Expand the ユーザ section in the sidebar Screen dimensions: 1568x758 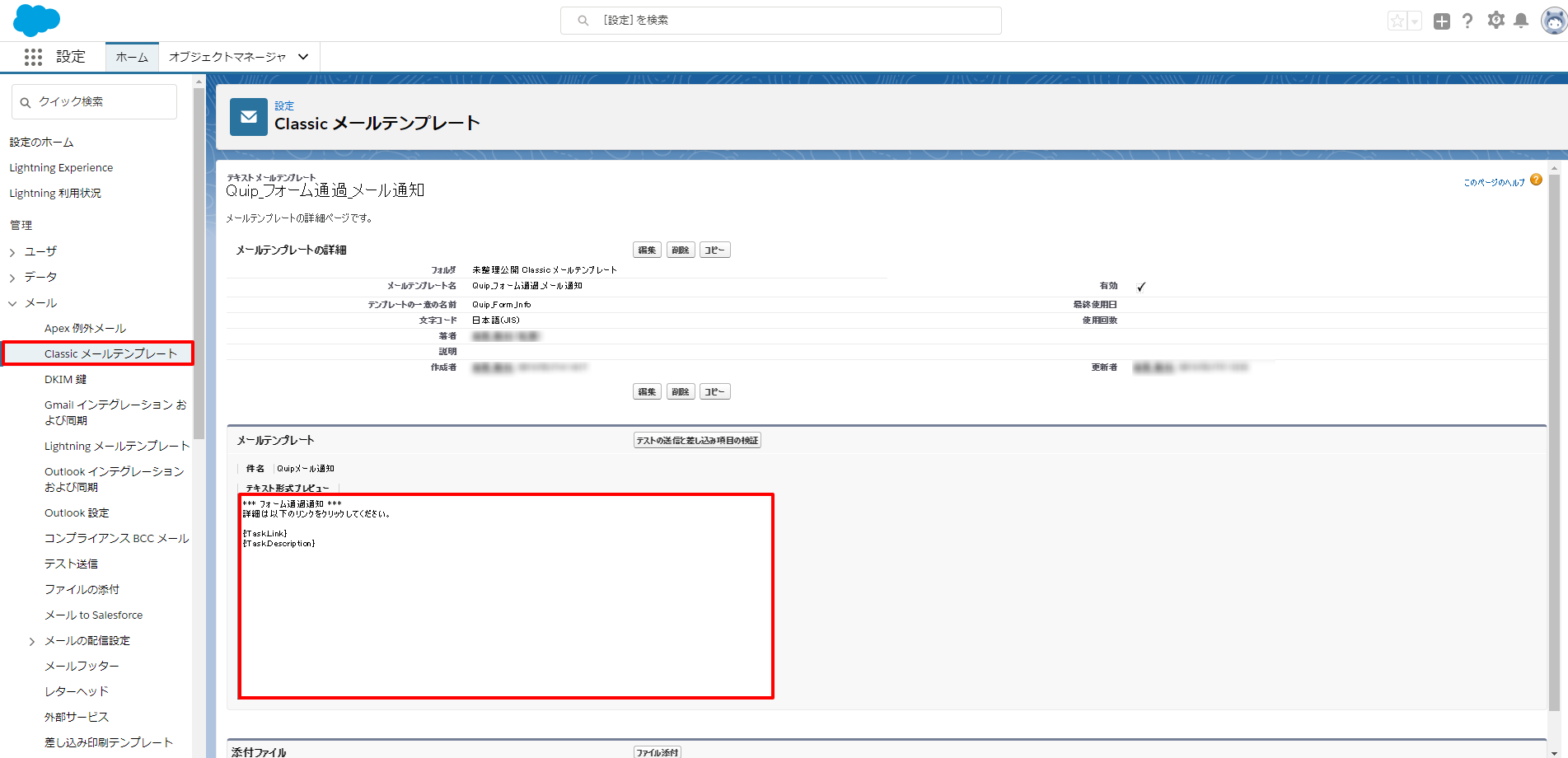[12, 251]
